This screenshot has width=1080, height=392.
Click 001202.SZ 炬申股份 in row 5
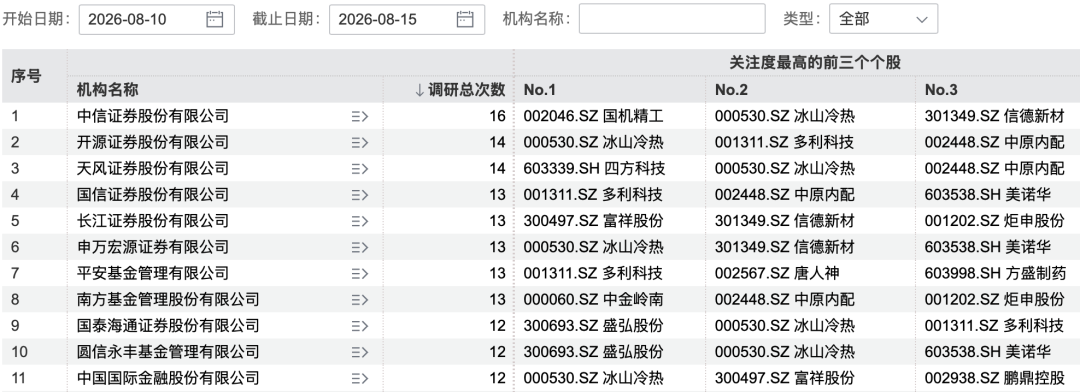tap(994, 221)
